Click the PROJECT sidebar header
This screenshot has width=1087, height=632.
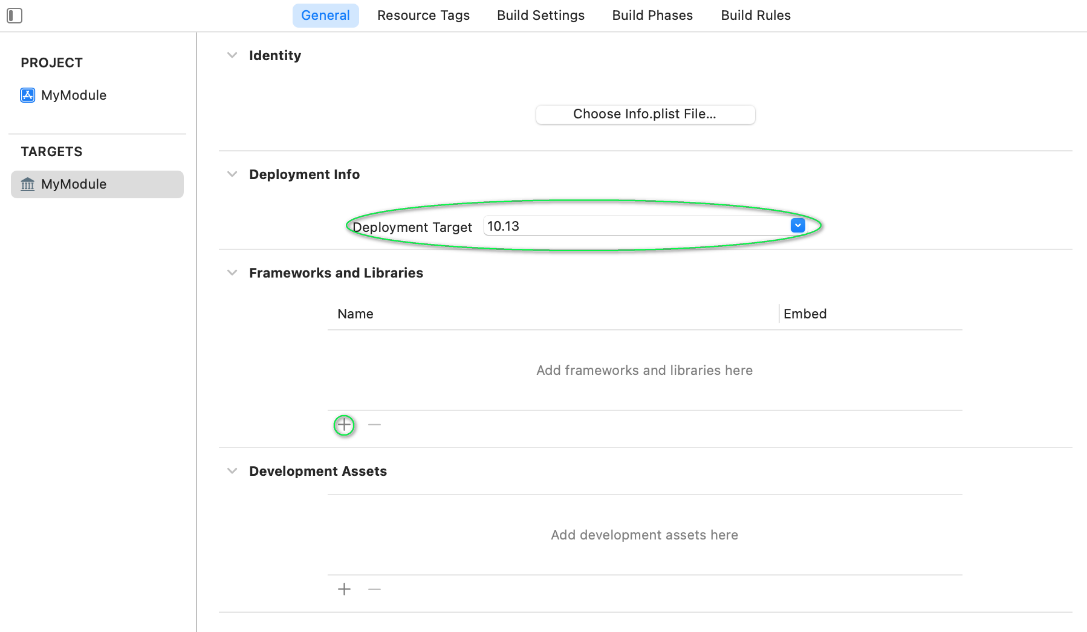(x=52, y=63)
